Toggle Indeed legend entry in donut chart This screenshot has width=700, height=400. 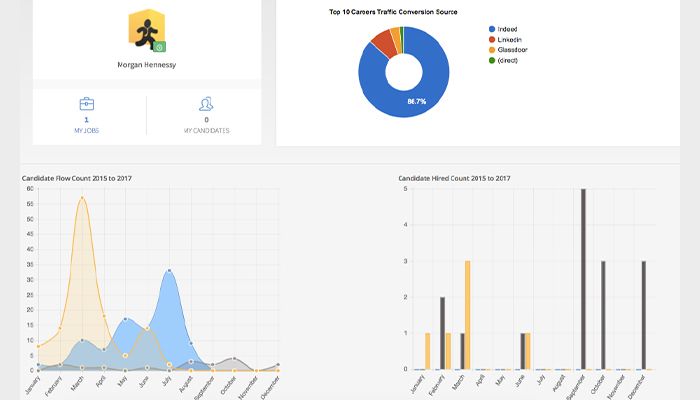click(503, 29)
